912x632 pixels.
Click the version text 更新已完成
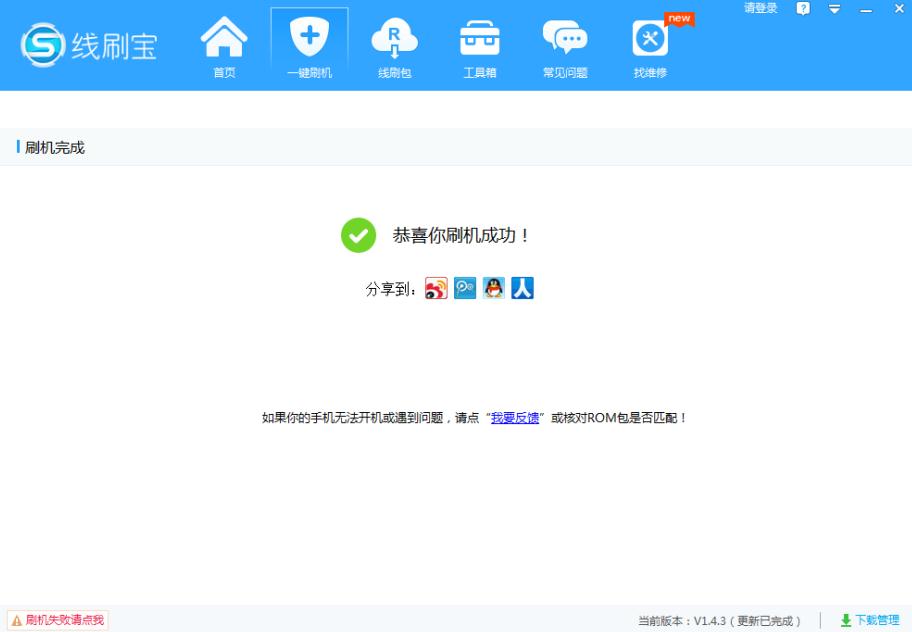(x=766, y=619)
